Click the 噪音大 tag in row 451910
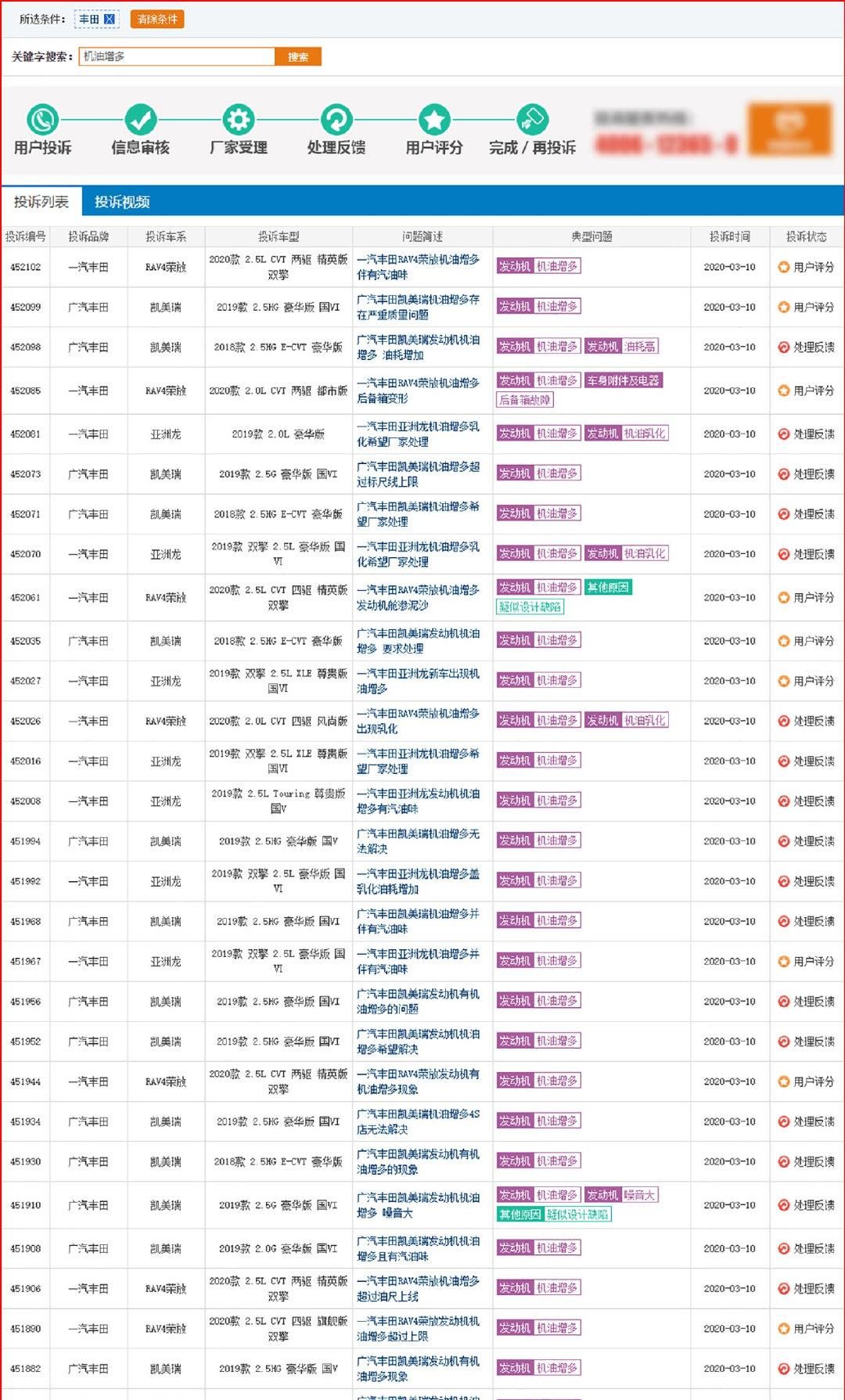Viewport: 845px width, 1400px height. pyautogui.click(x=641, y=1195)
